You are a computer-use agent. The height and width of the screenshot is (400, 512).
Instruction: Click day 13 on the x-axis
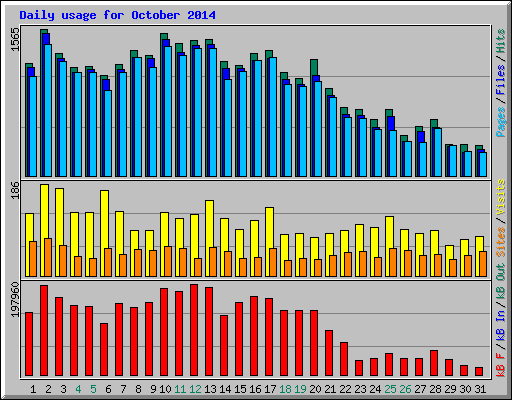click(x=210, y=389)
